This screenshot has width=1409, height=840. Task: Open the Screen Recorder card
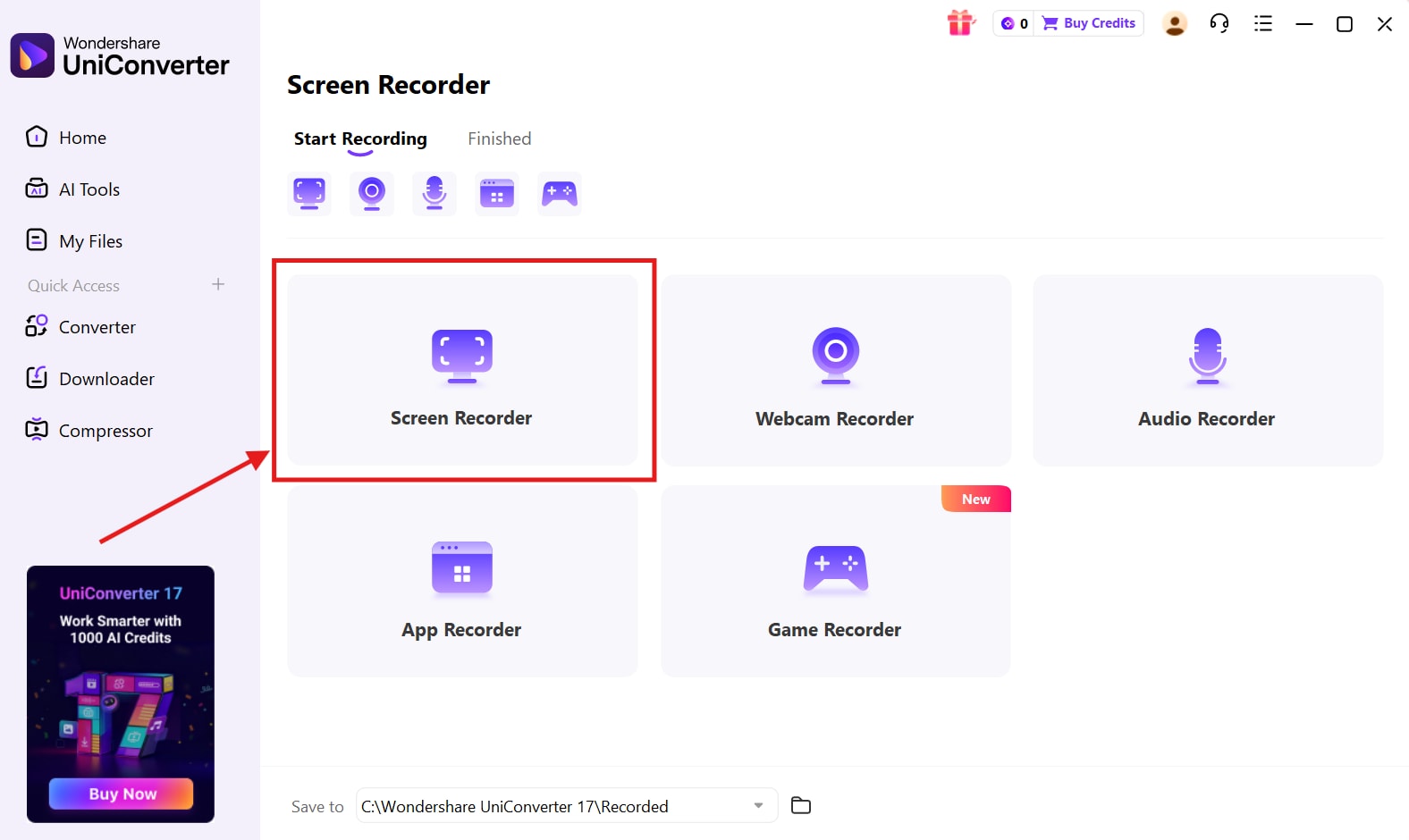[x=462, y=370]
